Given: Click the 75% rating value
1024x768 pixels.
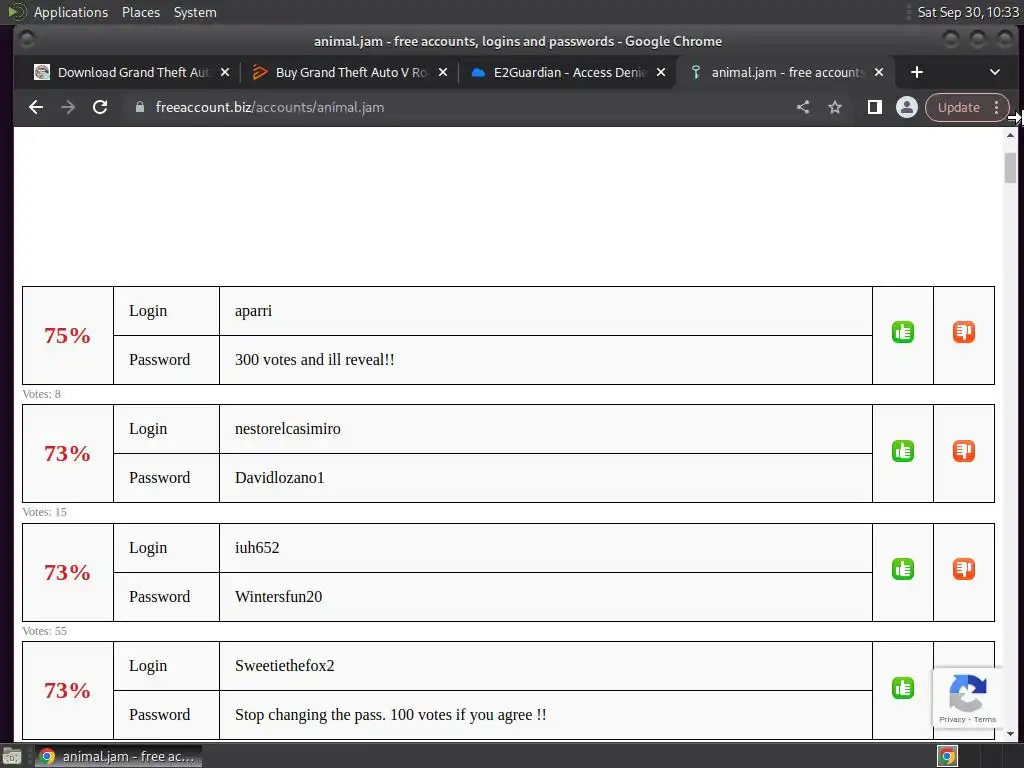Looking at the screenshot, I should pyautogui.click(x=67, y=336).
